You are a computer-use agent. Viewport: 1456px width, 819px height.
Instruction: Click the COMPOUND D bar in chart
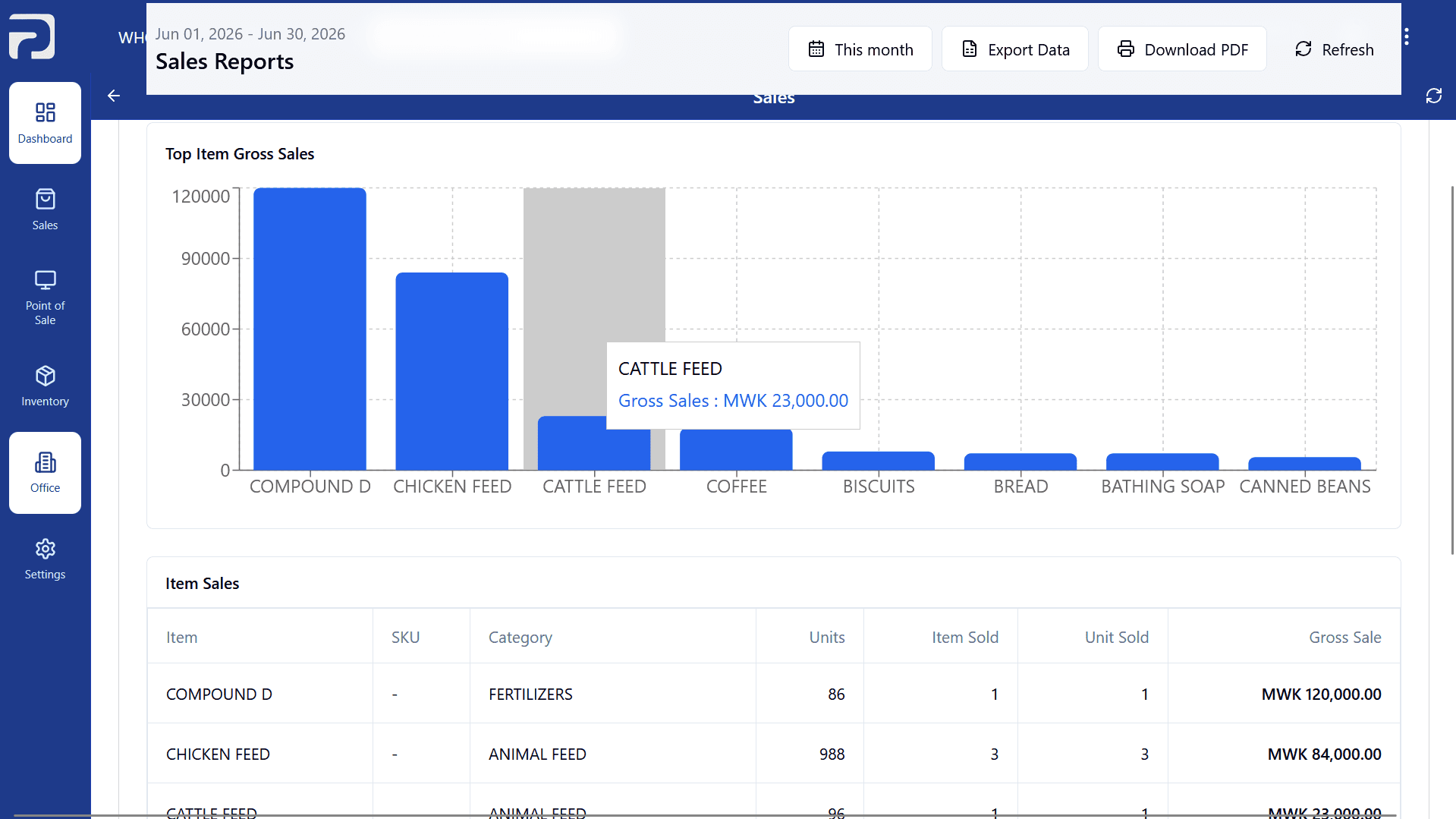(x=310, y=329)
